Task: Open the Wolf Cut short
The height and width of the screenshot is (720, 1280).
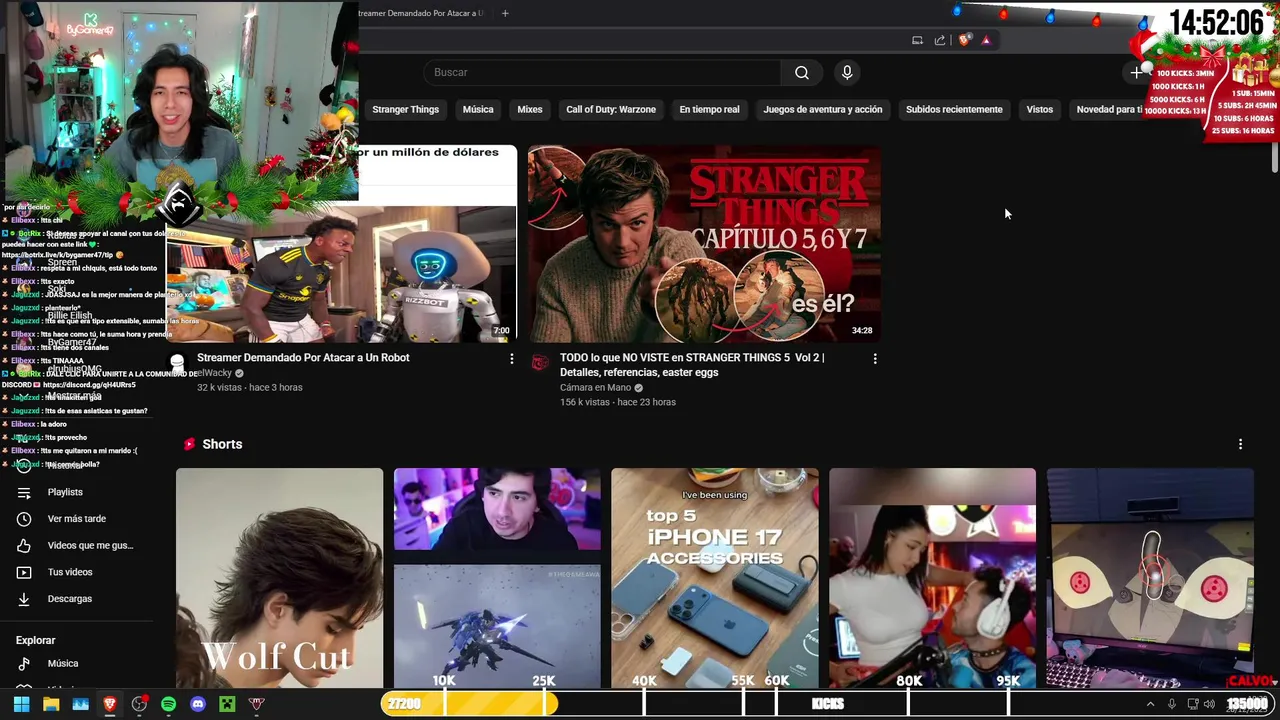Action: click(279, 578)
